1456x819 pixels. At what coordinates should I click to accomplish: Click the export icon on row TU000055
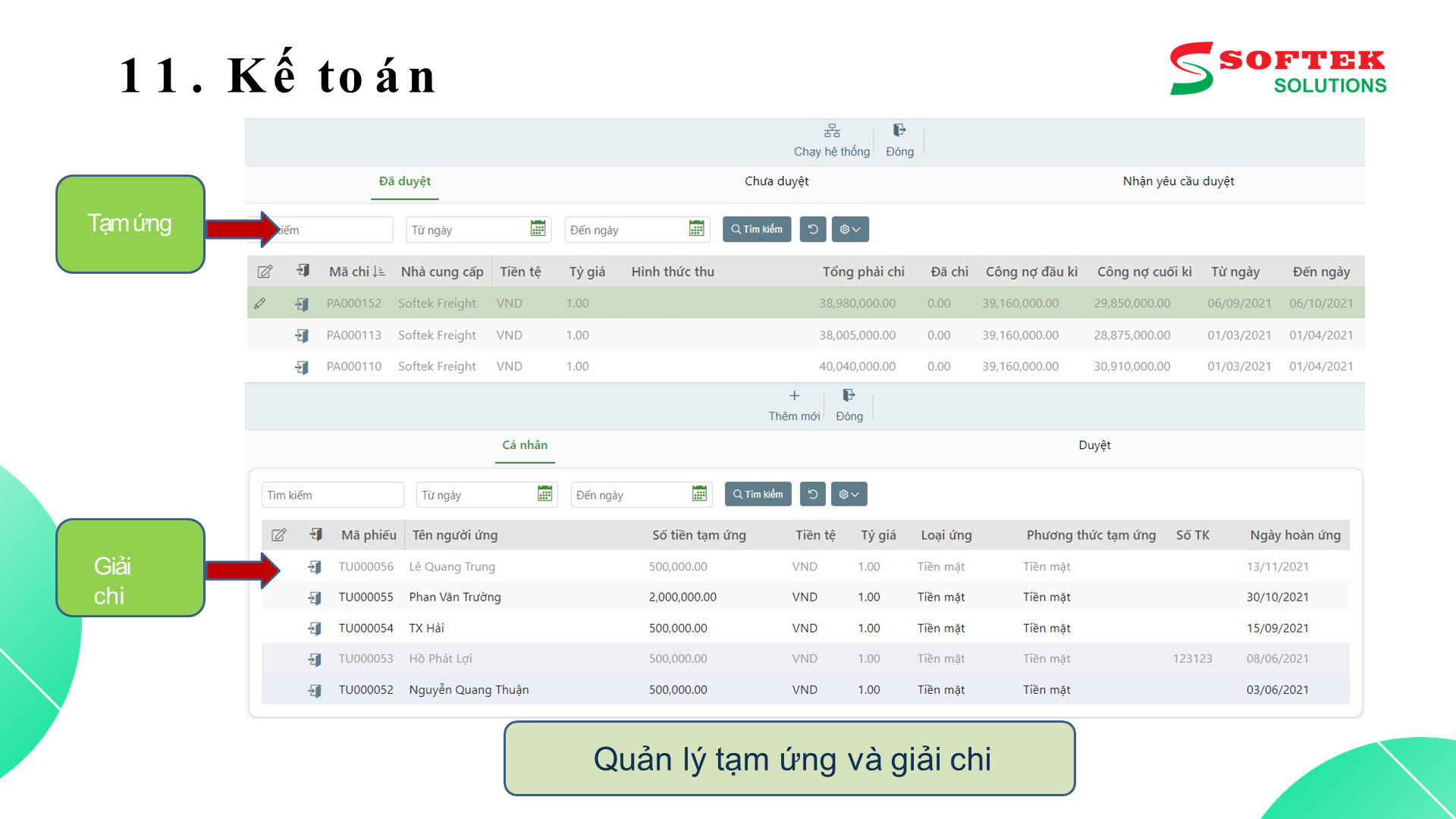[x=315, y=597]
